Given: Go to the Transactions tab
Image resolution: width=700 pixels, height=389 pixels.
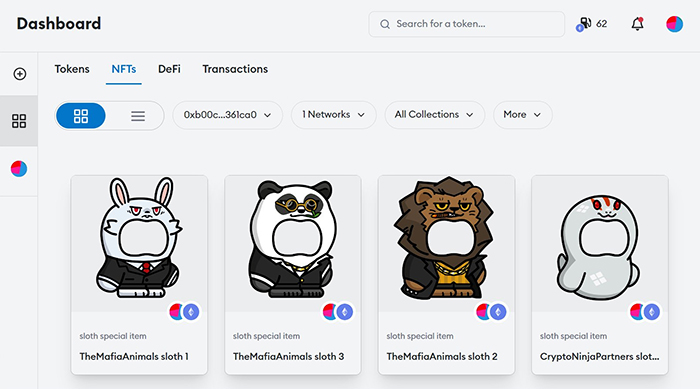Looking at the screenshot, I should point(235,69).
